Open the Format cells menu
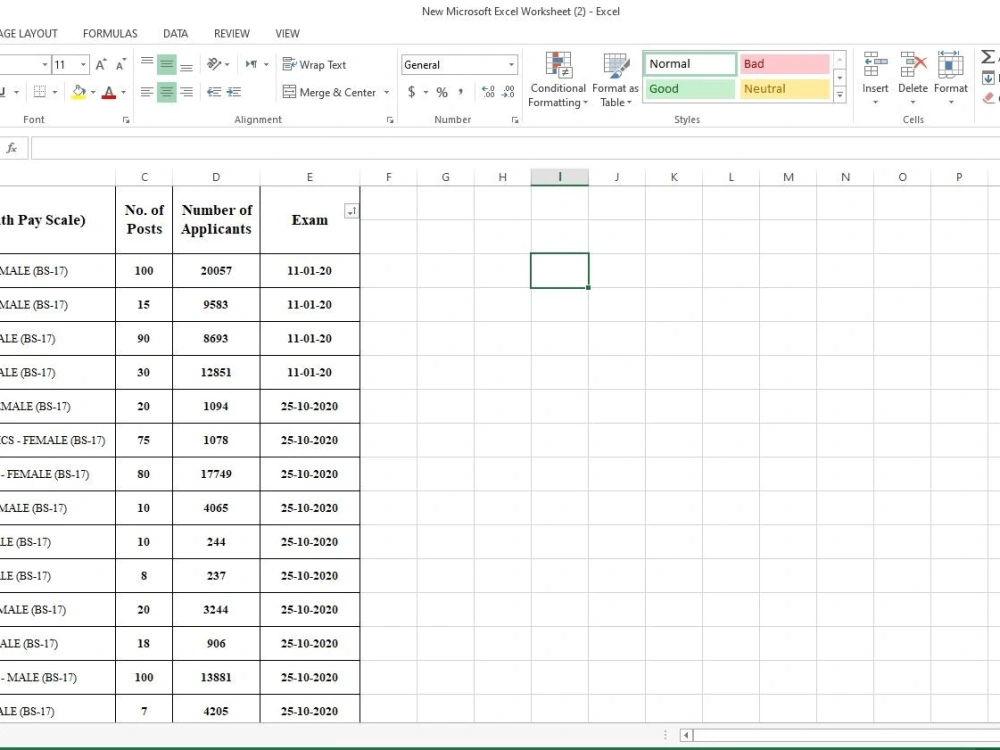Image resolution: width=1000 pixels, height=750 pixels. pos(950,80)
